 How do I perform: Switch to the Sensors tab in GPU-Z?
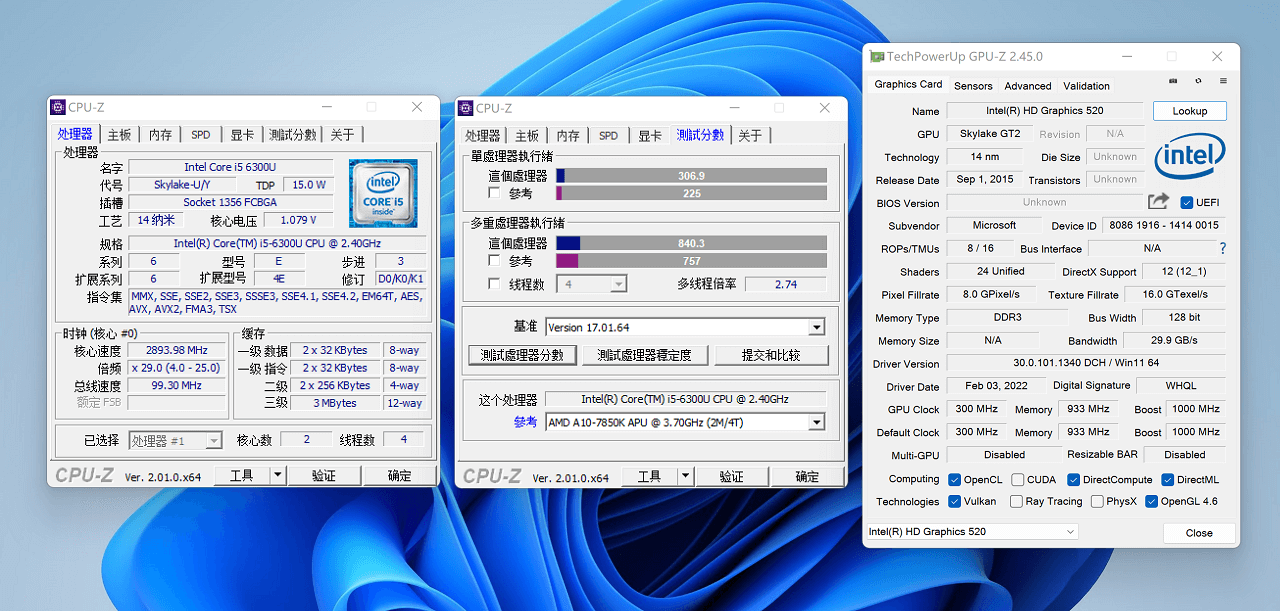pyautogui.click(x=973, y=86)
